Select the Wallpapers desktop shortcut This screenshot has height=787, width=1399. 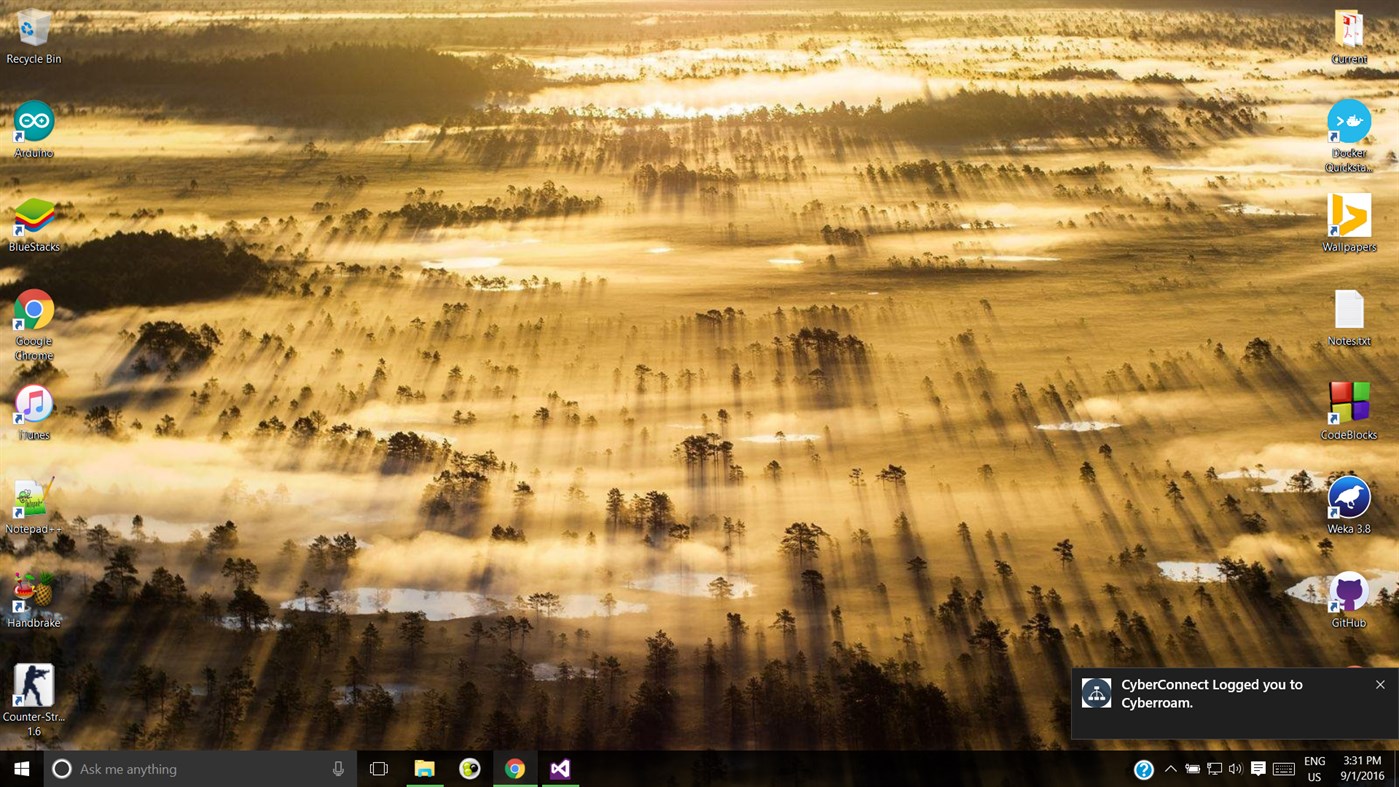[1349, 224]
